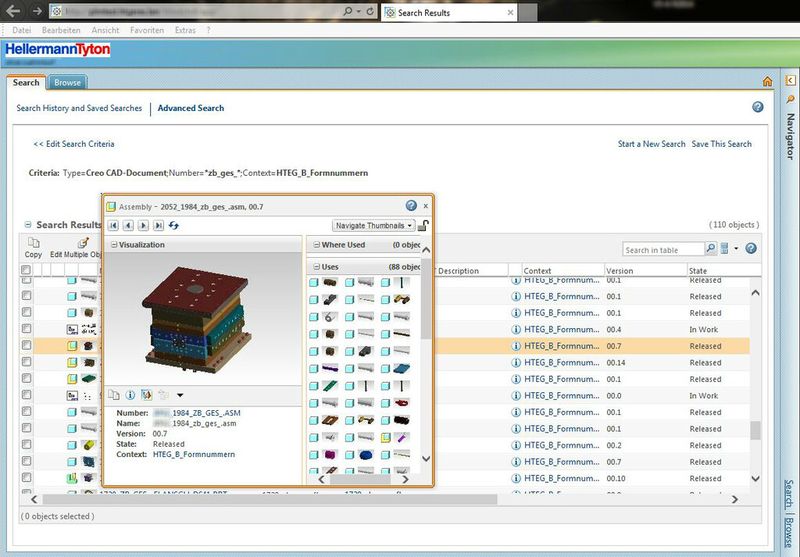Click the info icon on the version 00.14 row
Screen dimensions: 800x557
[516, 363]
